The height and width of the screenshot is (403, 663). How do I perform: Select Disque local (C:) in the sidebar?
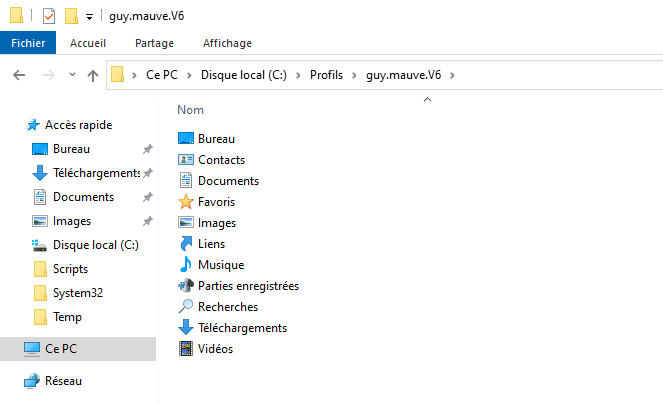coord(96,245)
